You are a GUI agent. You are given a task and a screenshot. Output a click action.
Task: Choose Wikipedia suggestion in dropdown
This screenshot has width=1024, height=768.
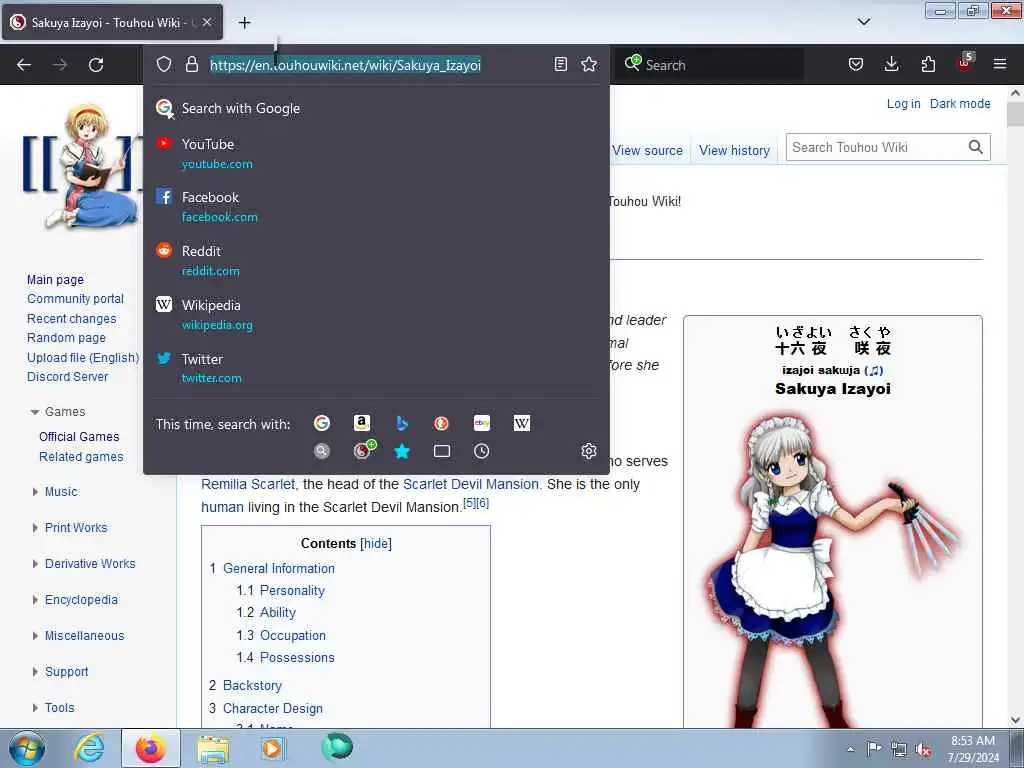click(376, 315)
